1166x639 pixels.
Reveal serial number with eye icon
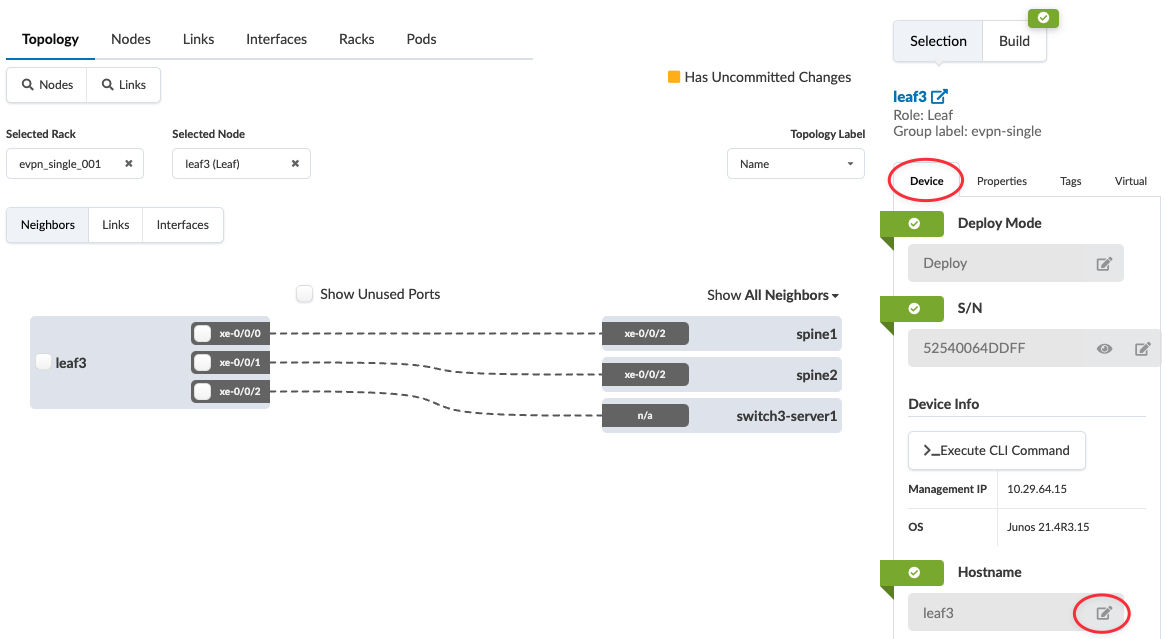(x=1104, y=349)
